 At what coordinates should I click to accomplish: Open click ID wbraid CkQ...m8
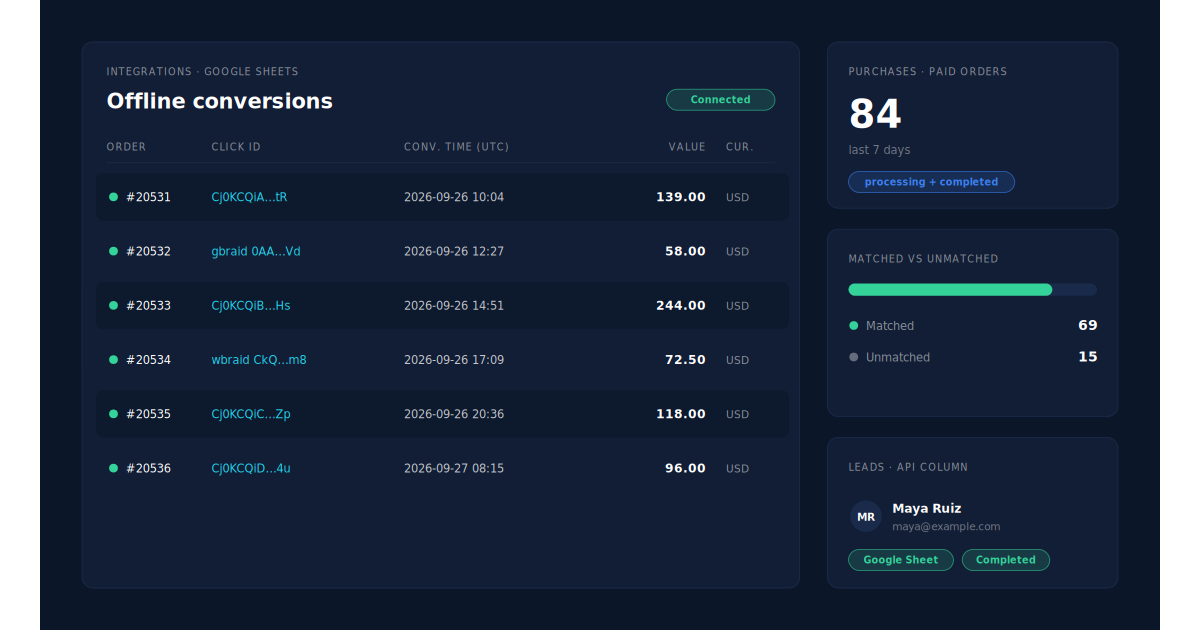[x=259, y=359]
